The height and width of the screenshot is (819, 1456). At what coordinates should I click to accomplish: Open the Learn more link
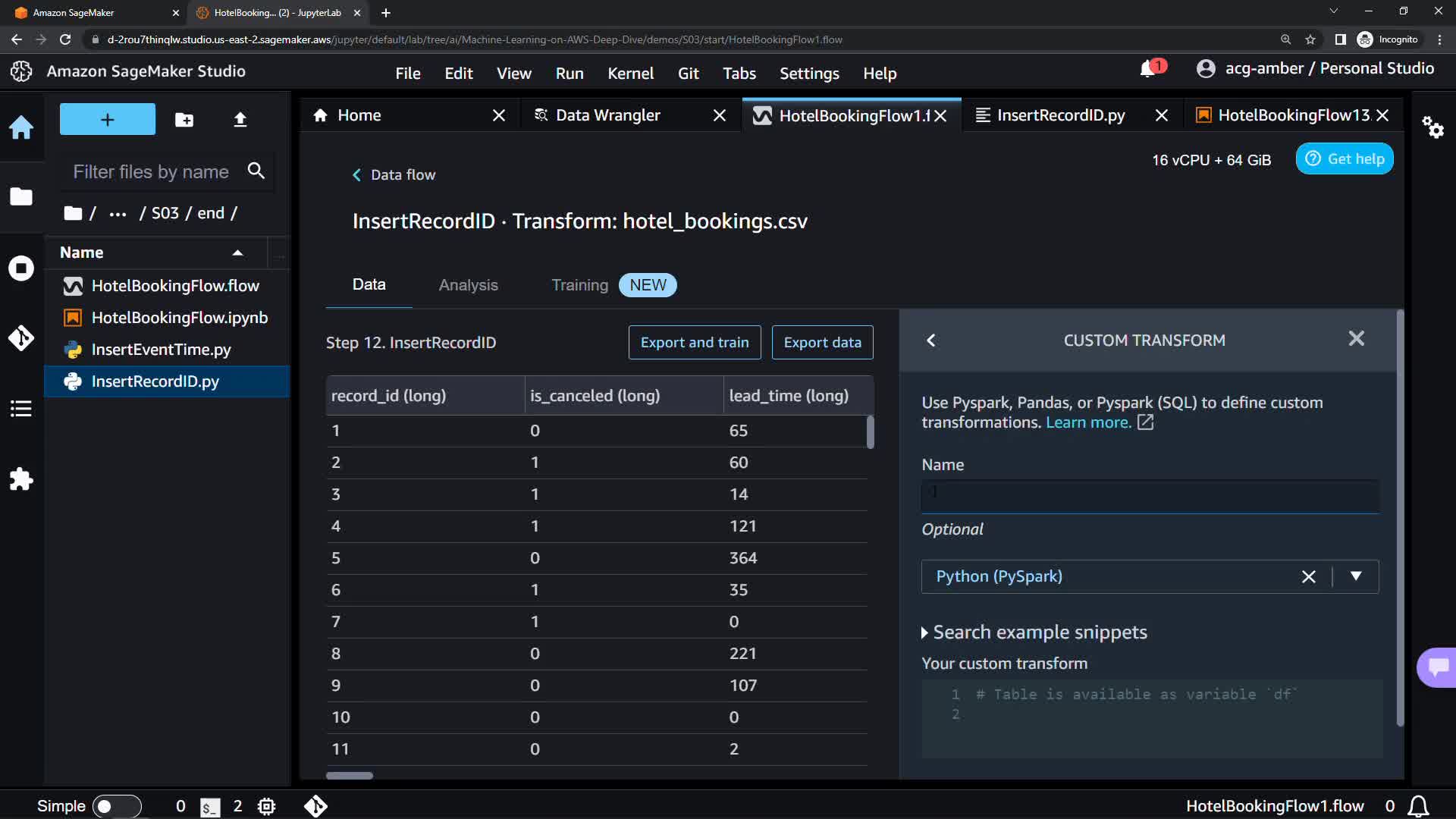click(x=1088, y=423)
